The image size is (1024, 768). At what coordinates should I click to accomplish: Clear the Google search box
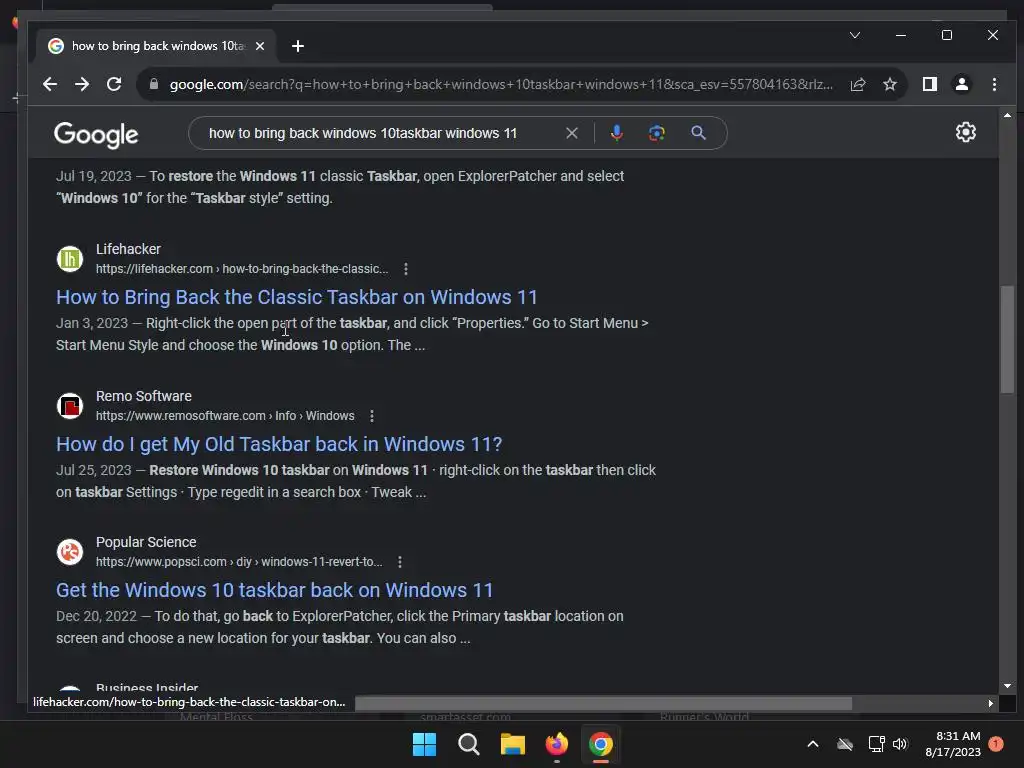571,133
